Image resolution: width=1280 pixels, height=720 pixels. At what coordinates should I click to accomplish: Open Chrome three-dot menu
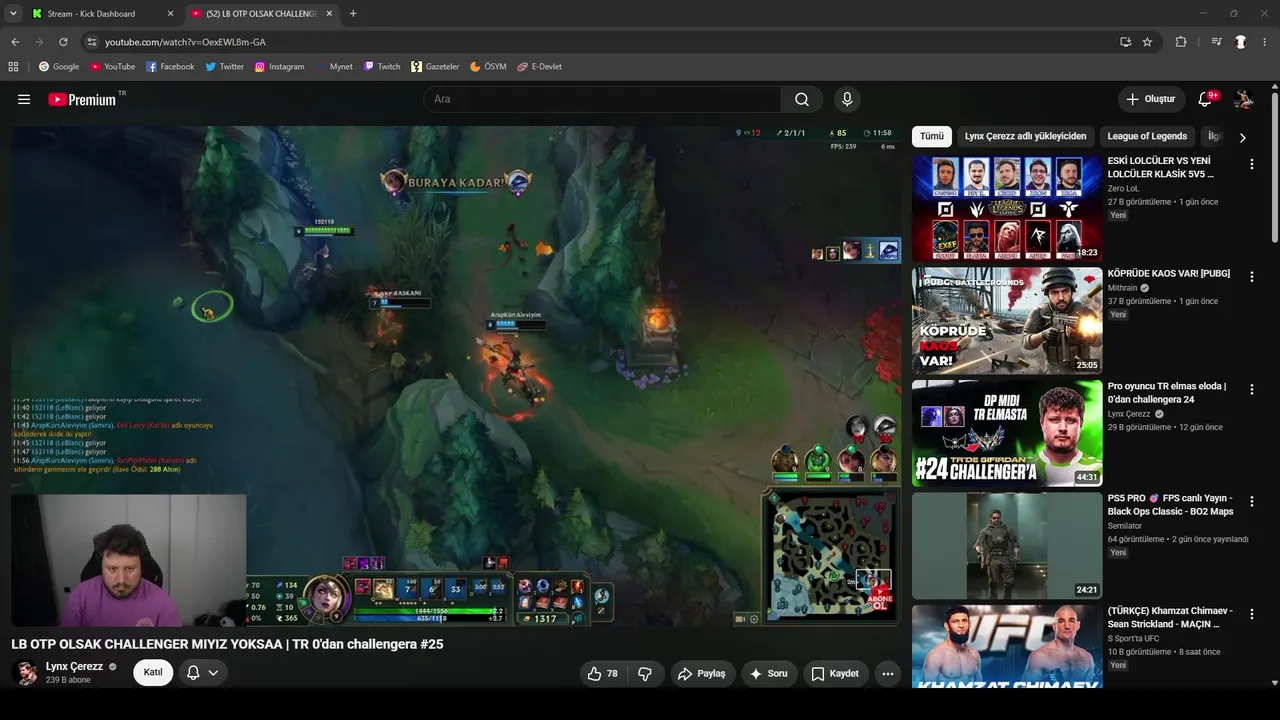1265,42
